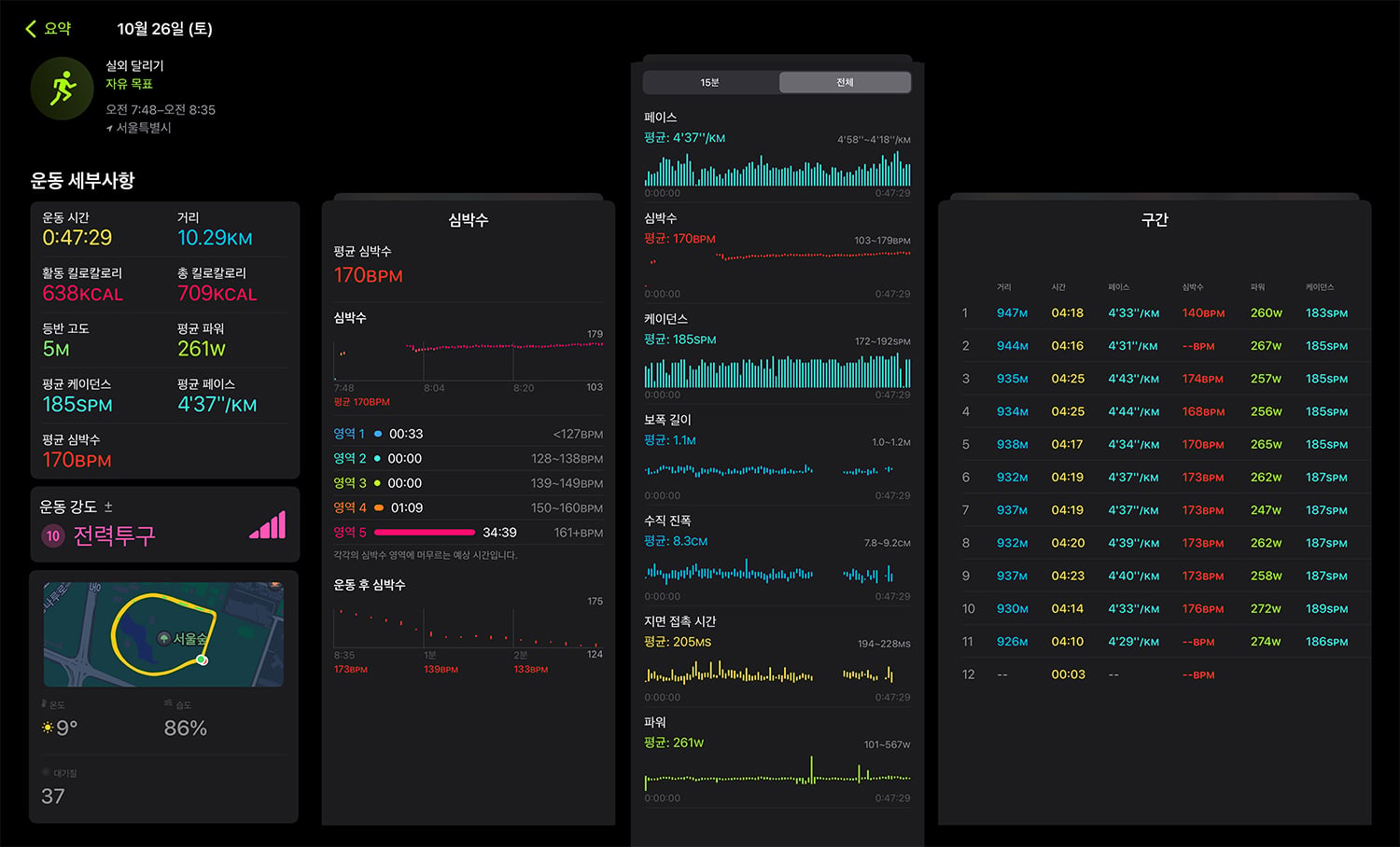
Task: Tap the green outdoor running workout icon
Action: click(63, 89)
